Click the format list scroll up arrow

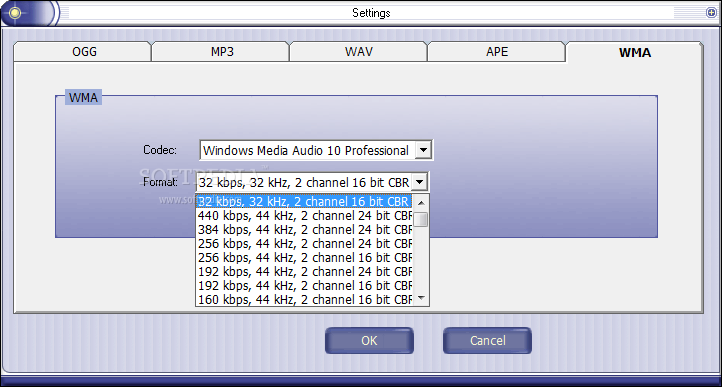pos(420,202)
